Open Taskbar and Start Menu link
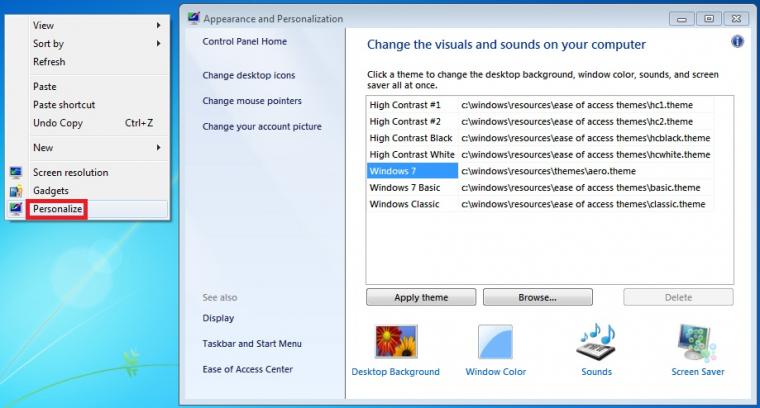The image size is (760, 408). (252, 344)
